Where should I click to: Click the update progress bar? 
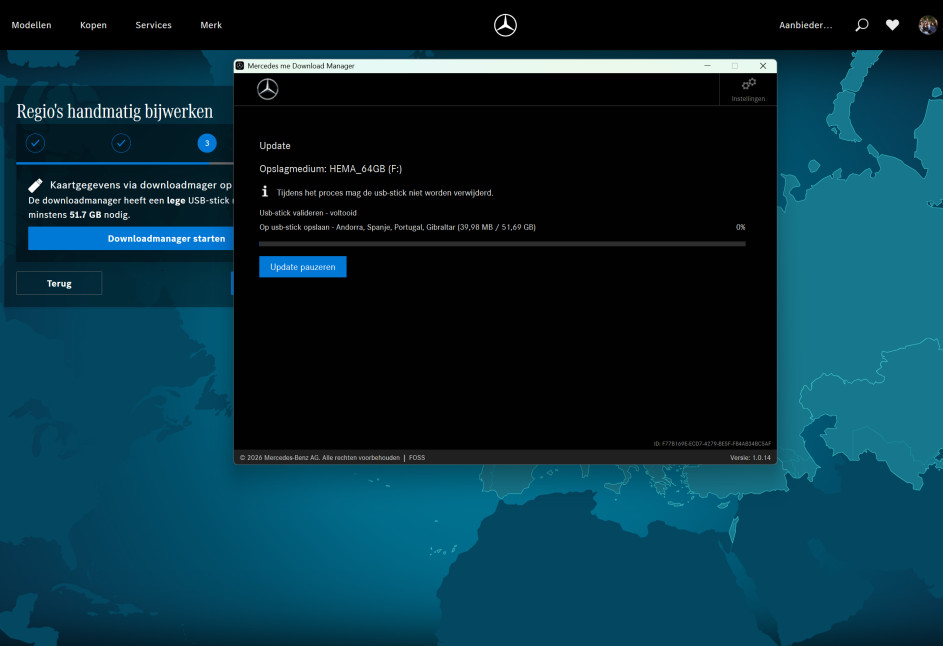tap(502, 244)
